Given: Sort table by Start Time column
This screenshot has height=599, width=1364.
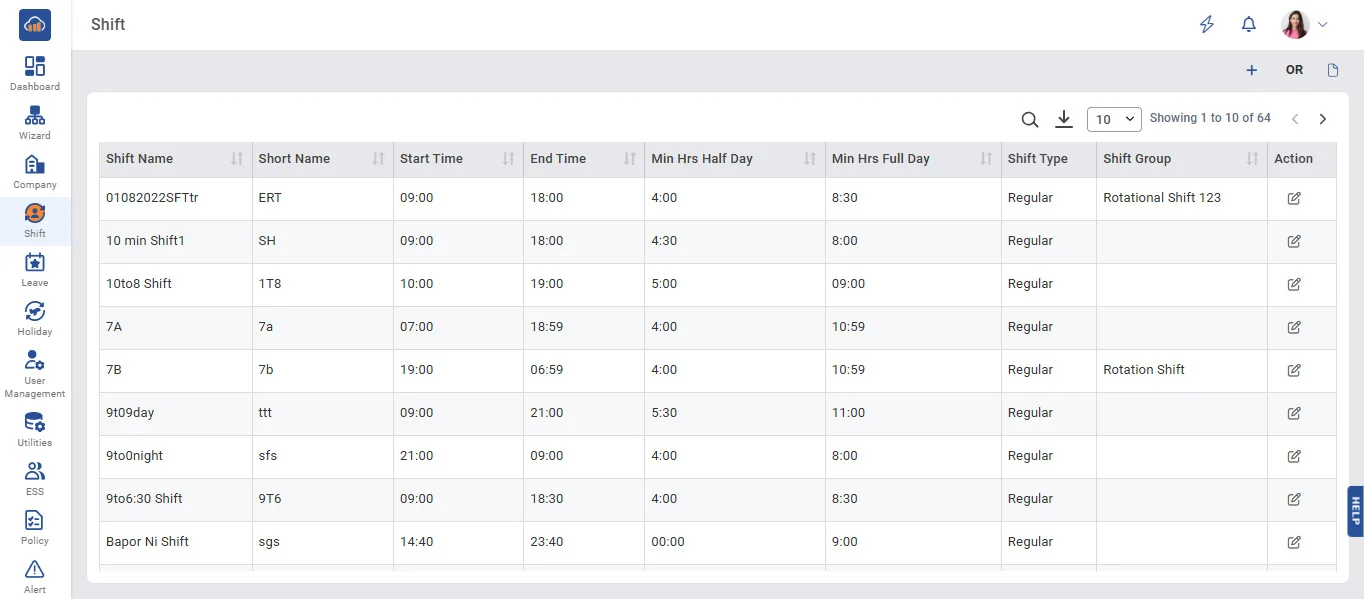Looking at the screenshot, I should [x=508, y=159].
